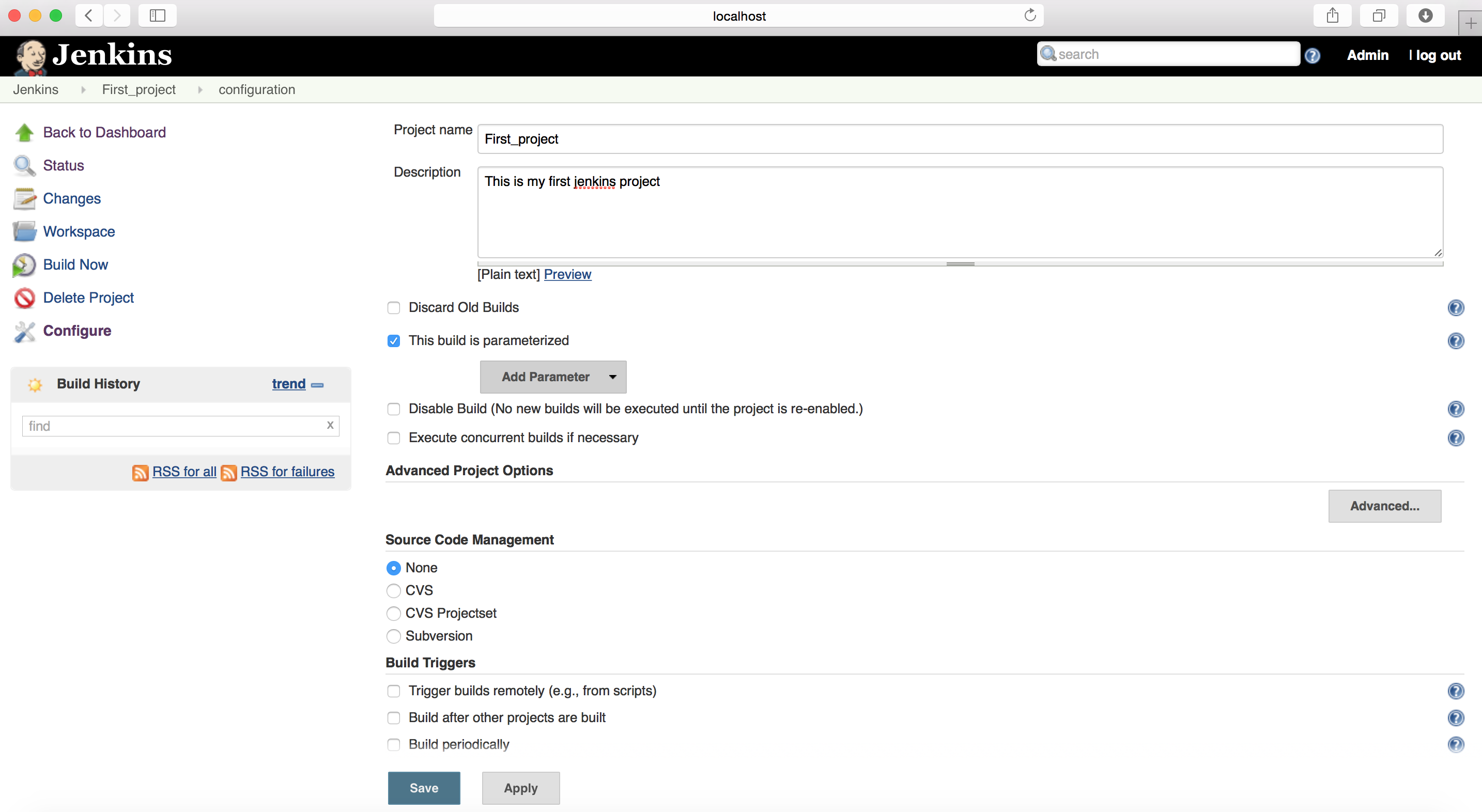
Task: Click the Build Now clock icon
Action: pyautogui.click(x=24, y=265)
